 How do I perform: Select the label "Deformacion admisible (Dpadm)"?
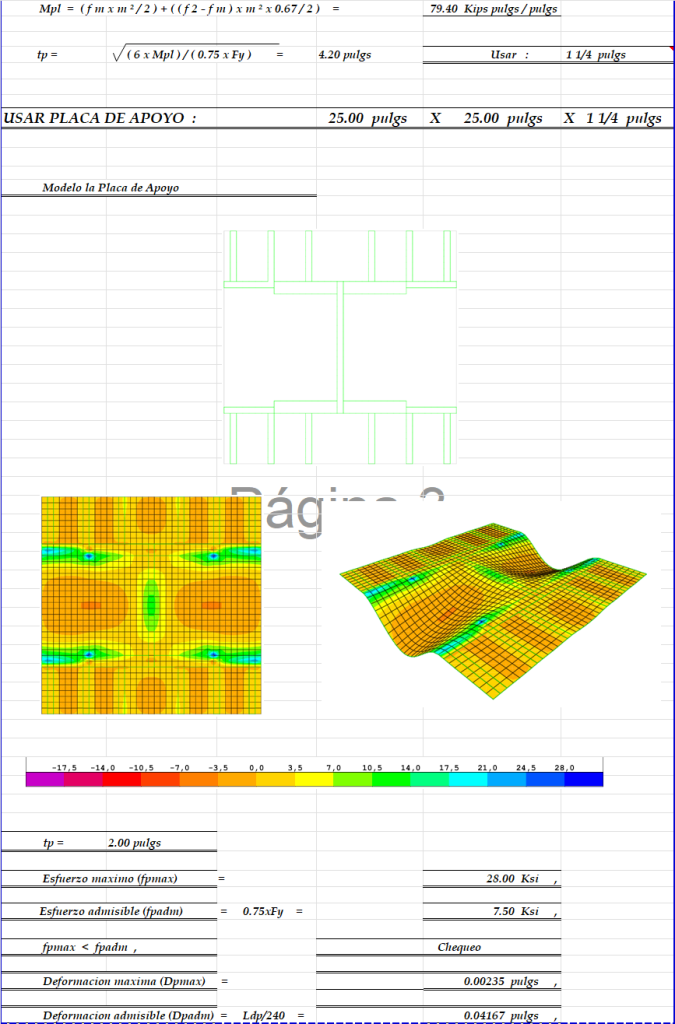click(129, 1016)
